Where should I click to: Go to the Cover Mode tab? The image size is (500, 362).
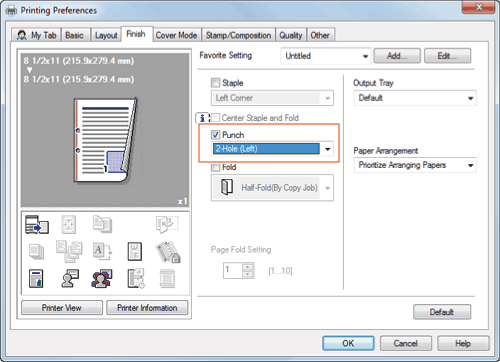coord(176,35)
